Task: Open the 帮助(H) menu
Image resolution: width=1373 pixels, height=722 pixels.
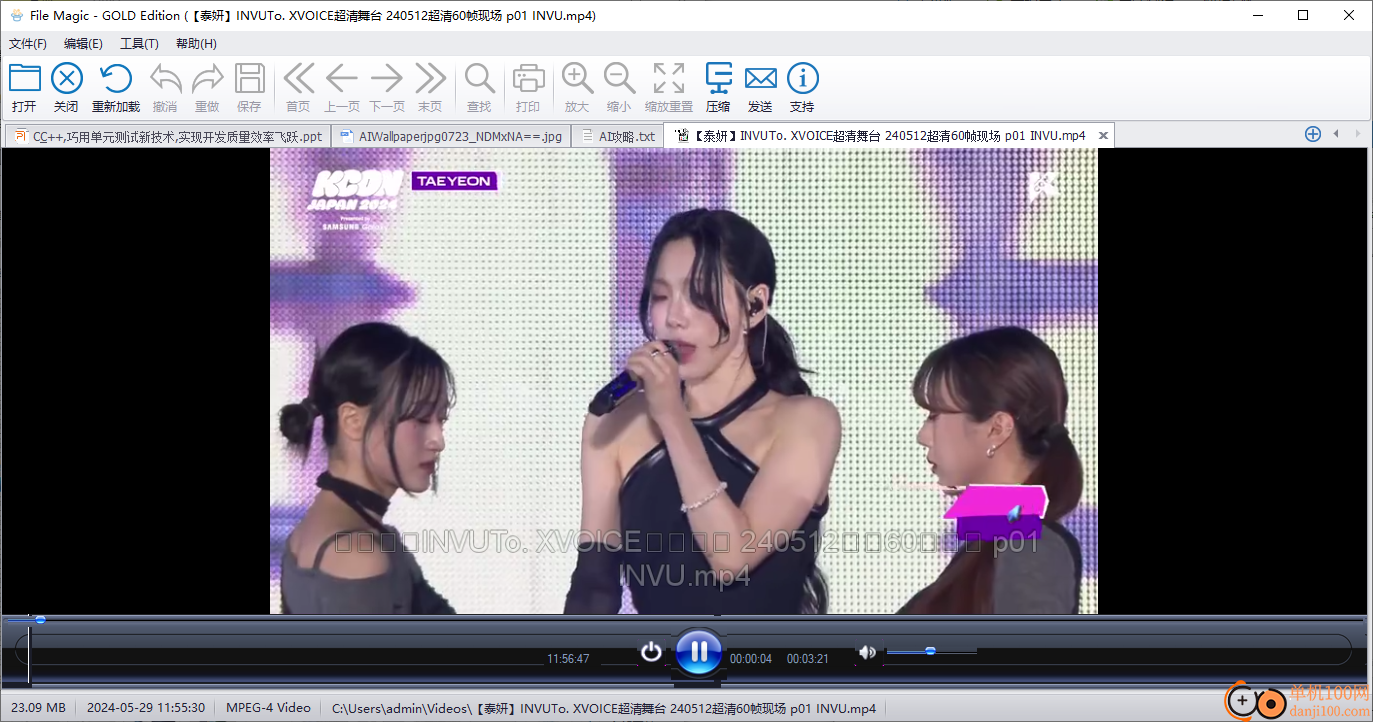Action: click(196, 44)
